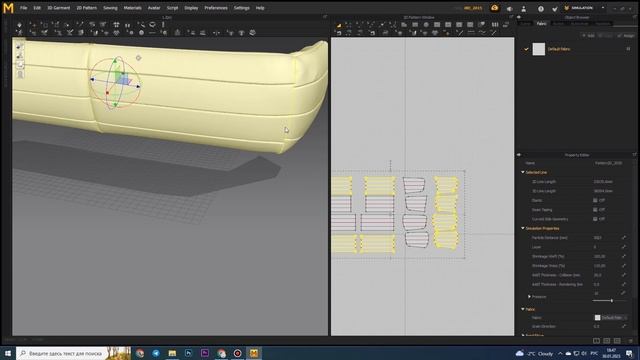The width and height of the screenshot is (640, 360).
Task: Click the Add button in Object Browser
Action: pos(588,36)
